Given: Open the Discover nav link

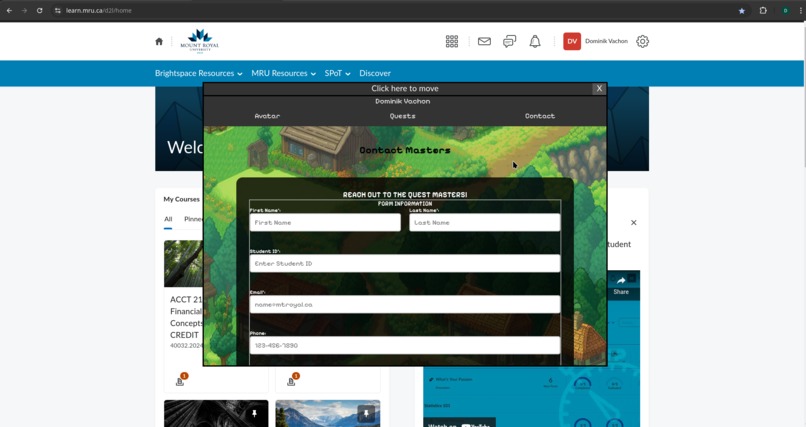Looking at the screenshot, I should (x=375, y=73).
